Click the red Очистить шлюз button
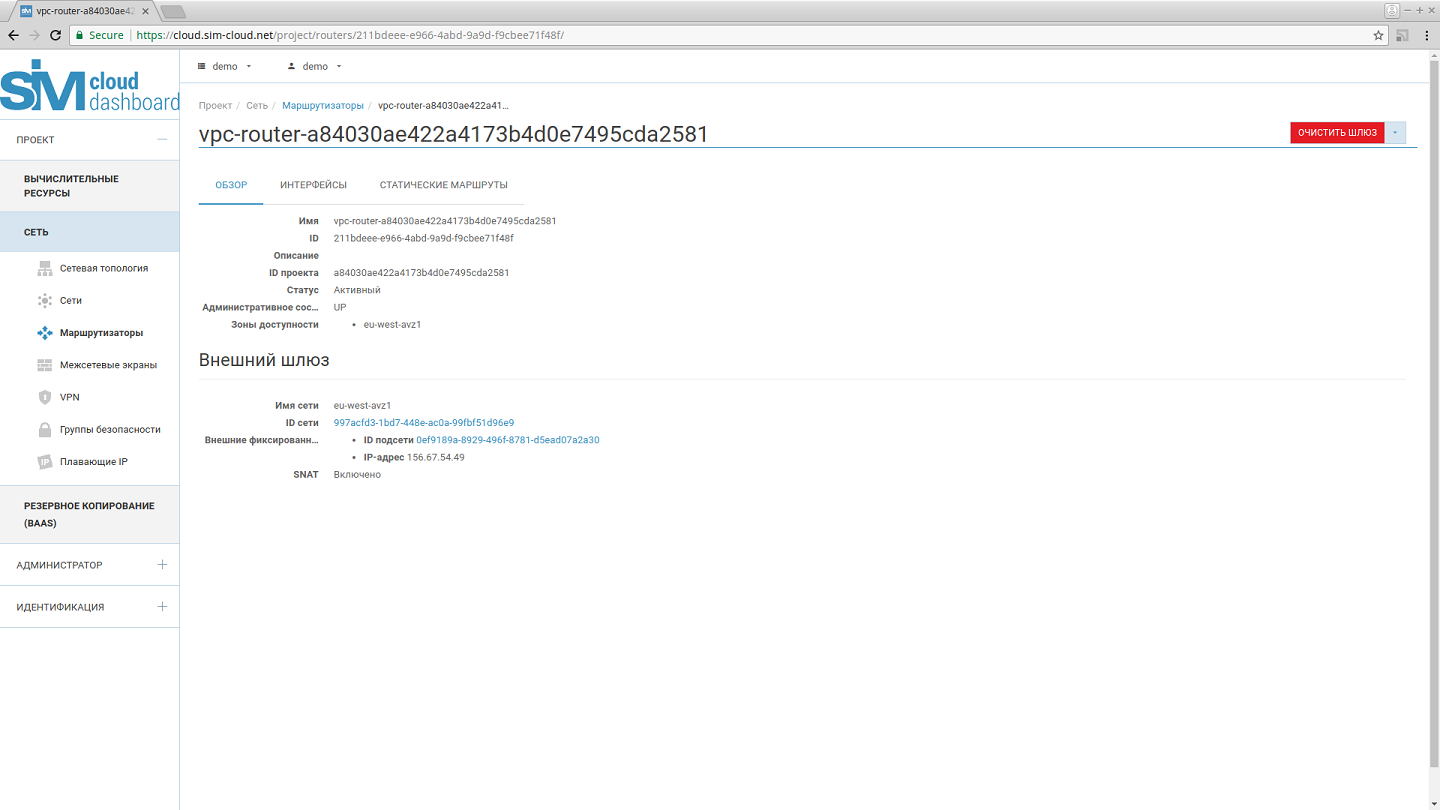The image size is (1440, 810). coord(1336,133)
